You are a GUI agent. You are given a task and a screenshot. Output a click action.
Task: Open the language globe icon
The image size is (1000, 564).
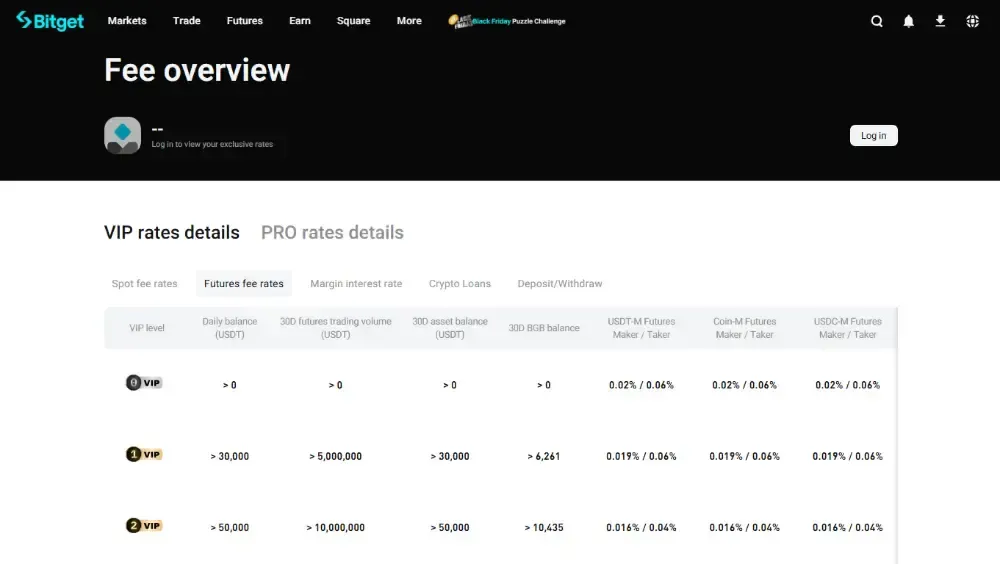pos(973,21)
